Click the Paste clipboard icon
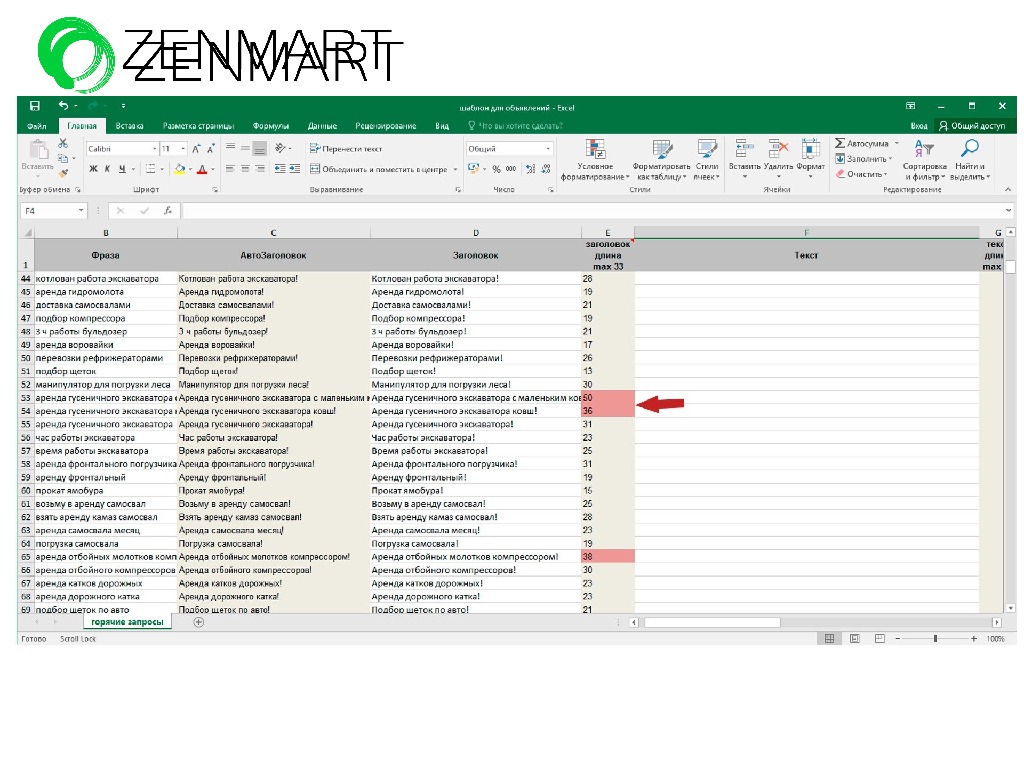1024x768 pixels. tap(39, 150)
